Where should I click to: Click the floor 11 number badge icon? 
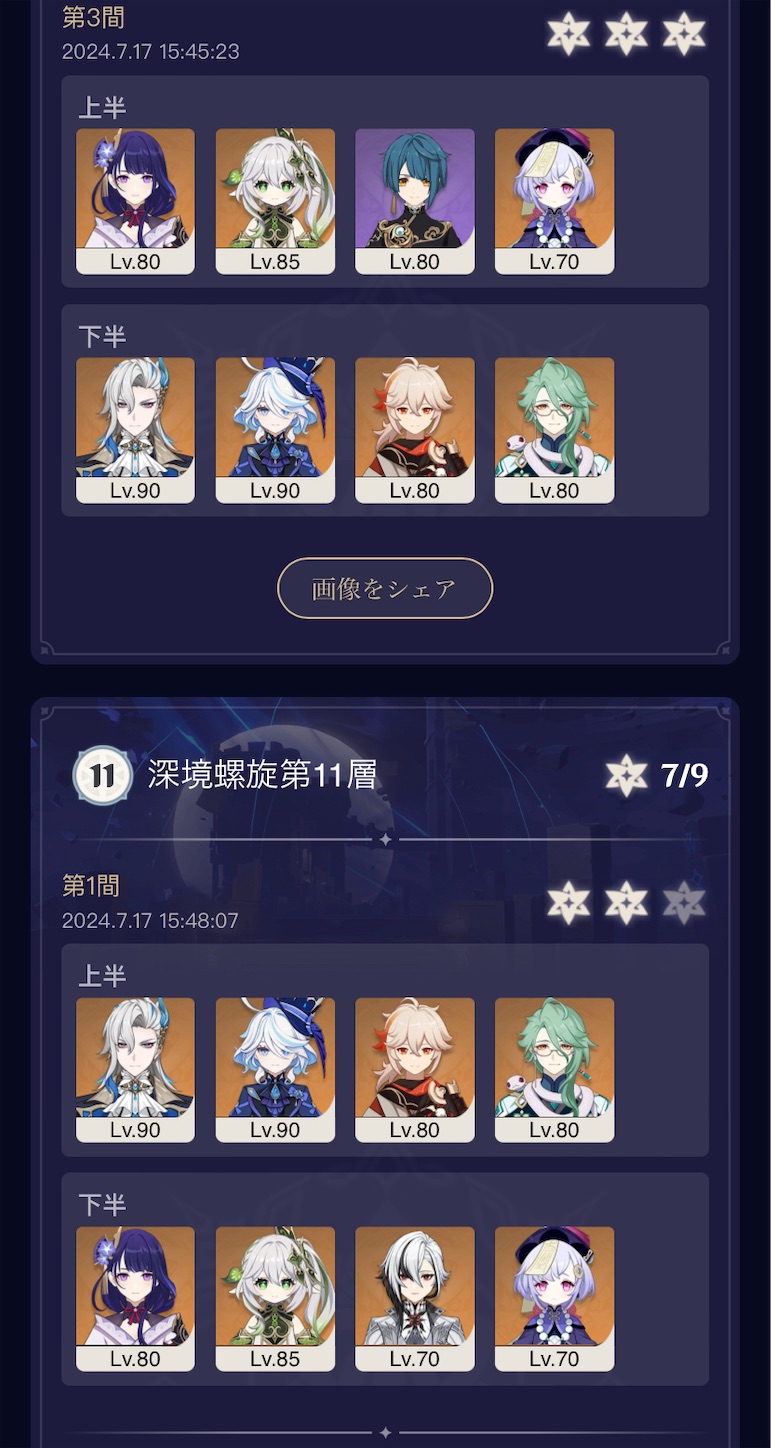tap(102, 775)
